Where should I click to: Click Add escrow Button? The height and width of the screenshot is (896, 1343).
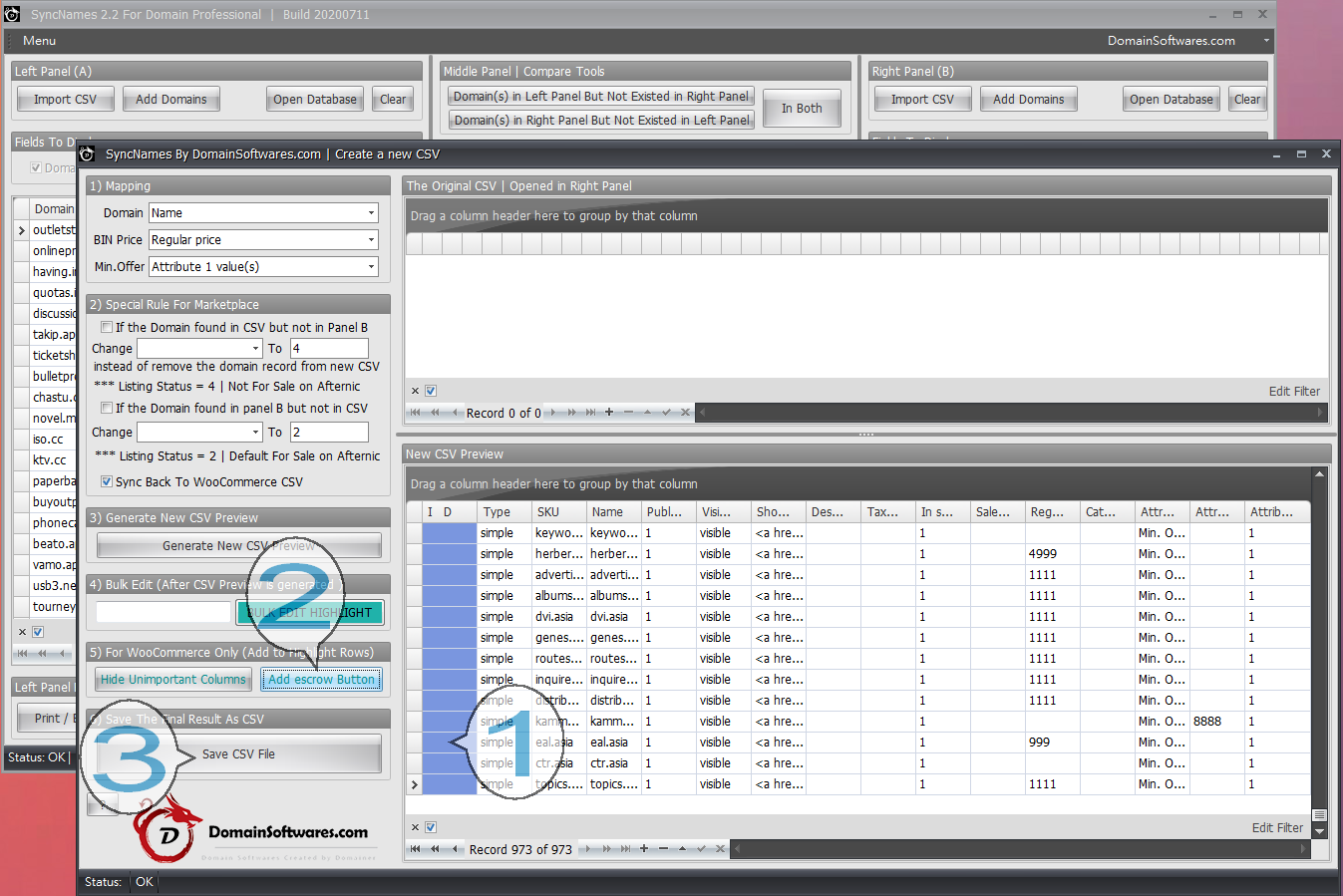[x=321, y=679]
